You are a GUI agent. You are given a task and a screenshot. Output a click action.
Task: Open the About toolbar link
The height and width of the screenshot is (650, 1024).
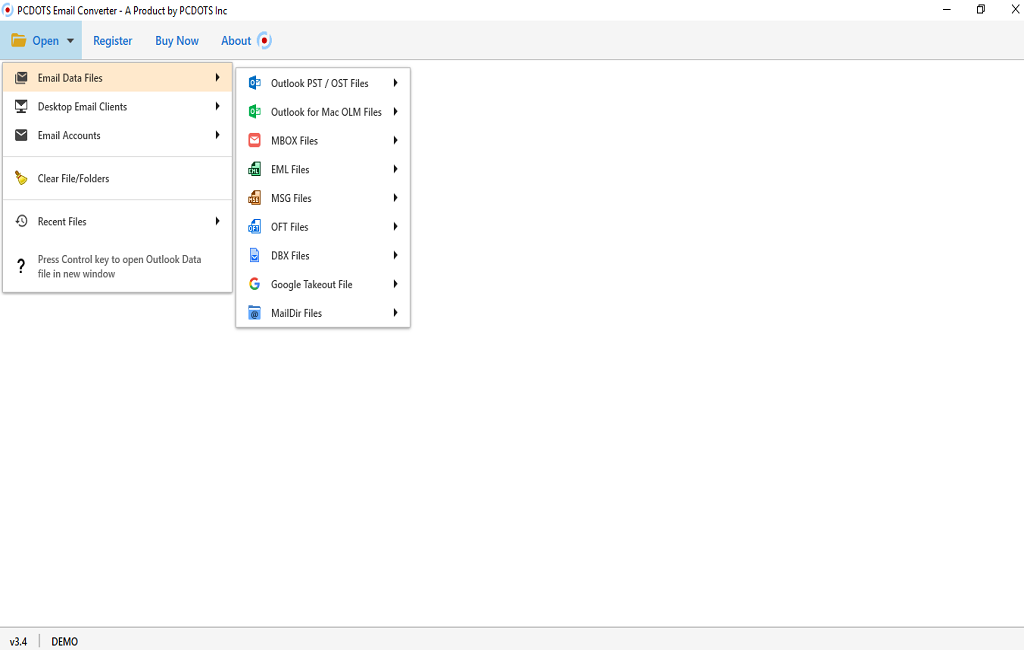[x=236, y=41]
